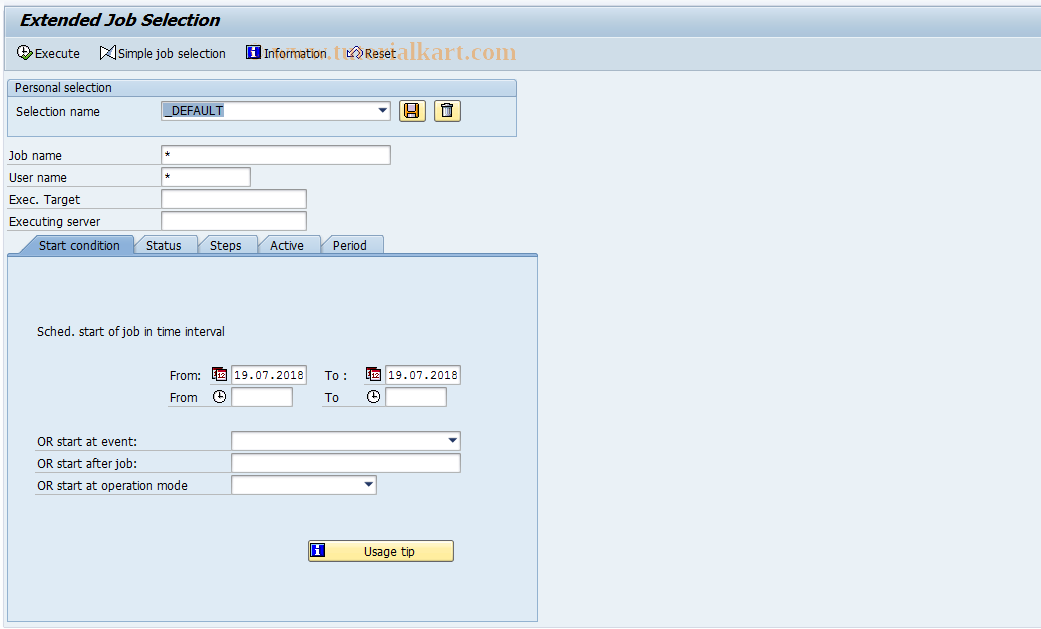Save the personal selection with disk icon
The width and height of the screenshot is (1041, 629).
[x=412, y=111]
